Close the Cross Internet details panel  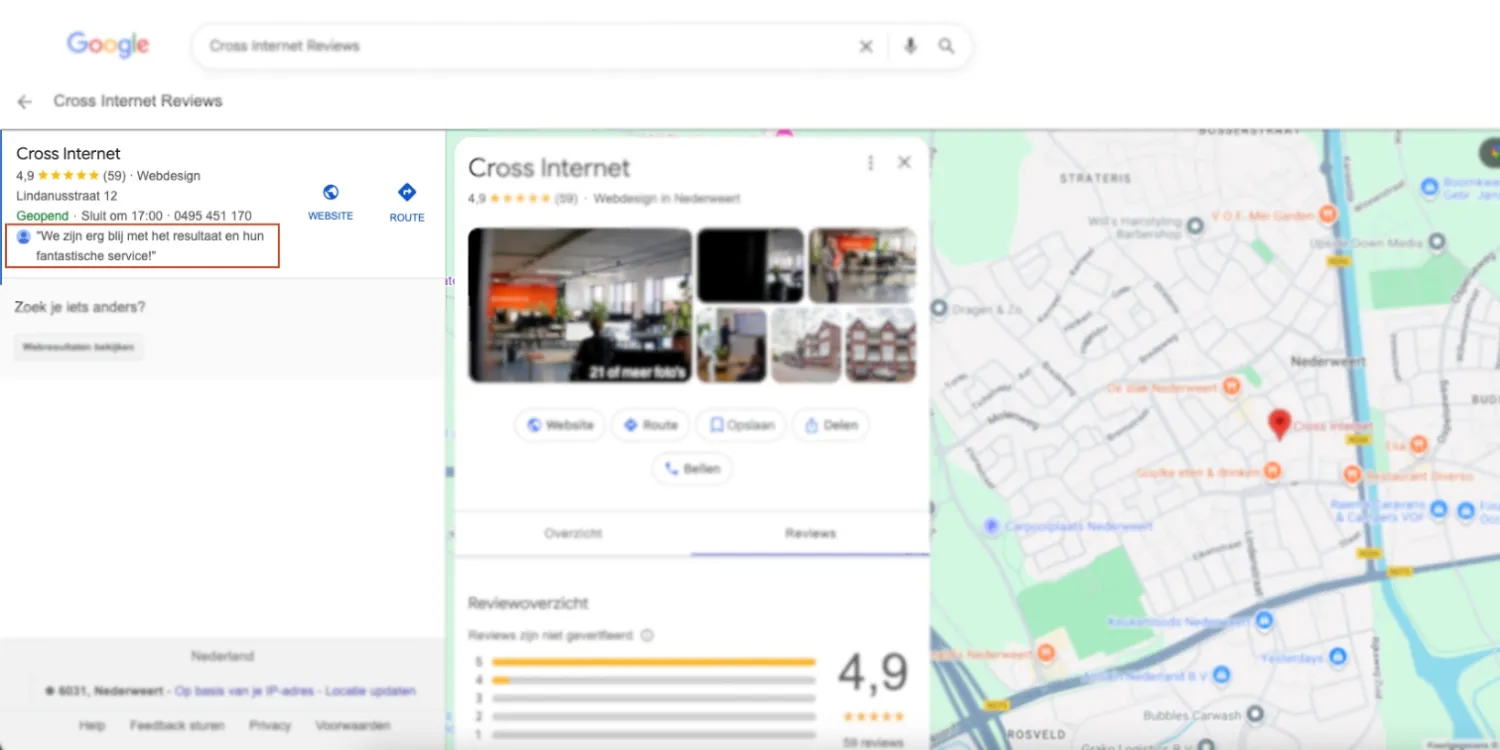pyautogui.click(x=904, y=163)
